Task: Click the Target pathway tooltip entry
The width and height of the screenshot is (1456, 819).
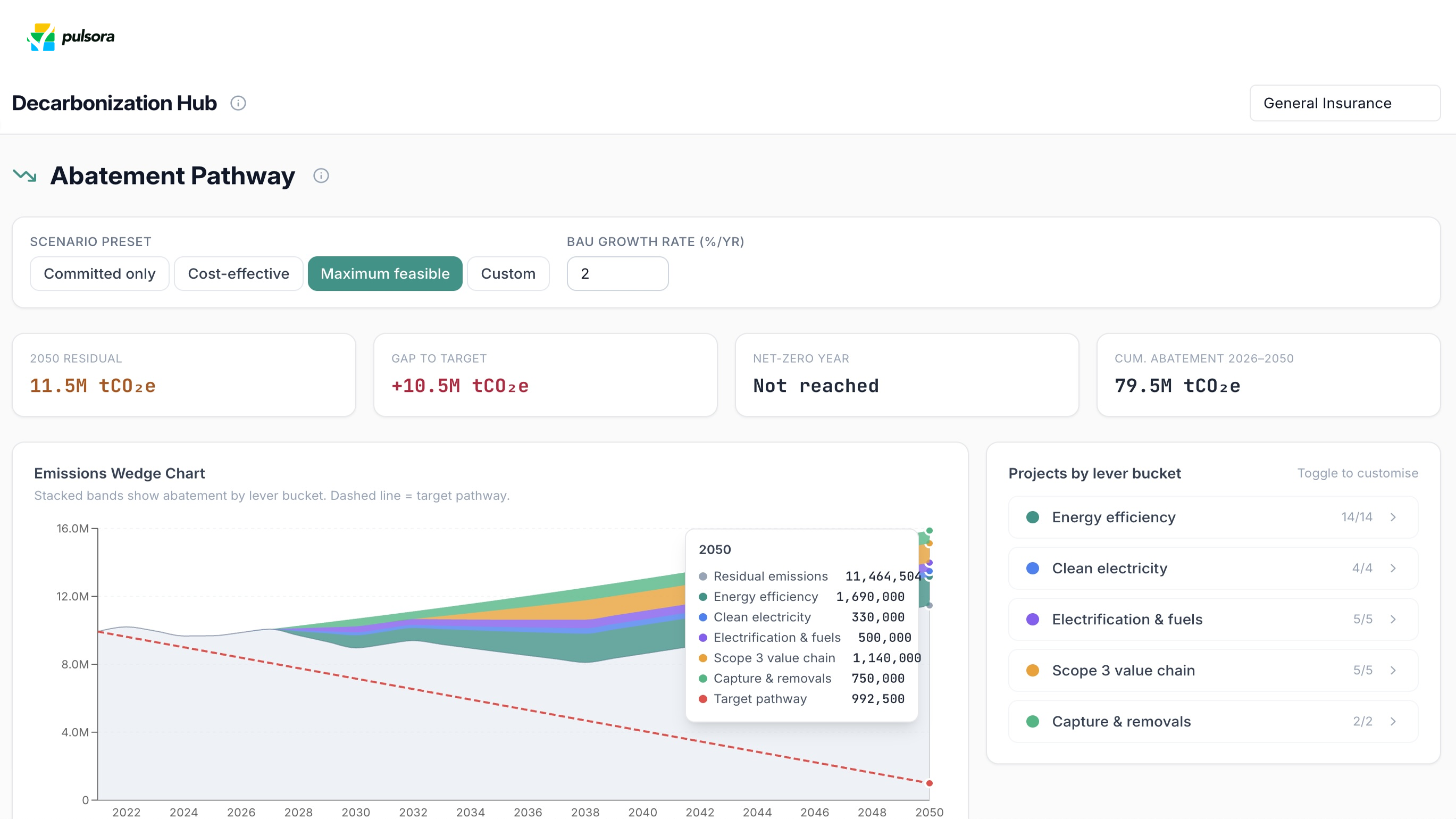Action: click(x=801, y=699)
